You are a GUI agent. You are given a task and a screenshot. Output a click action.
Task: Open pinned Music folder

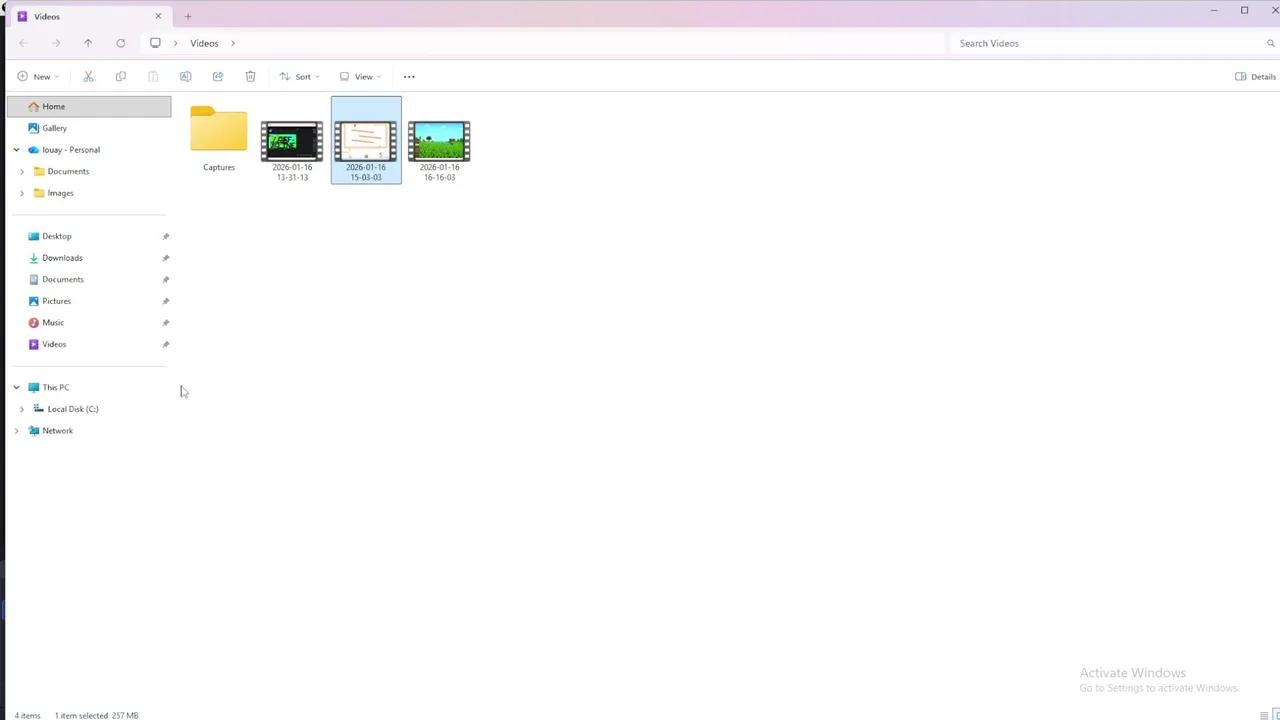pos(53,323)
